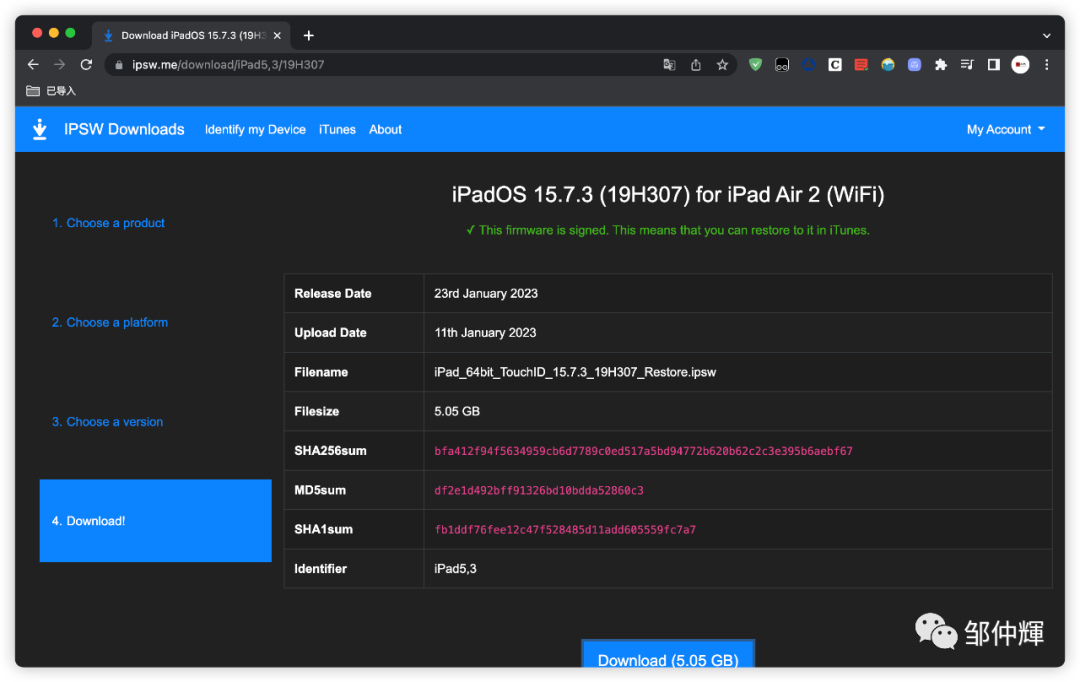Expand the tab search chevron
Image resolution: width=1080 pixels, height=682 pixels.
pyautogui.click(x=1046, y=35)
